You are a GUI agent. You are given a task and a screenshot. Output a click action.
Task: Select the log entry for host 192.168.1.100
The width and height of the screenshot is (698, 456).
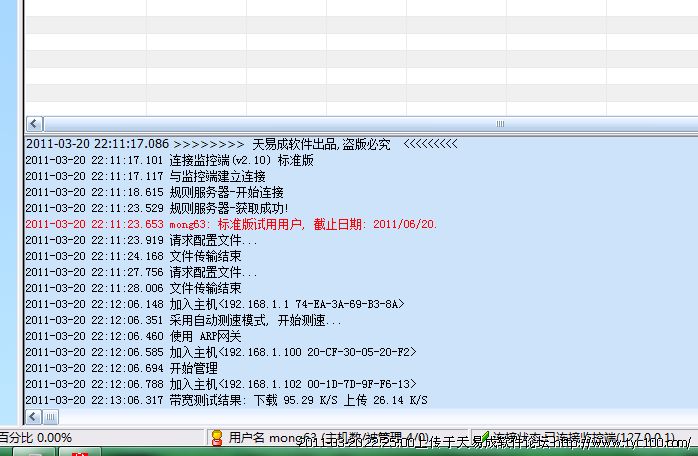220,352
